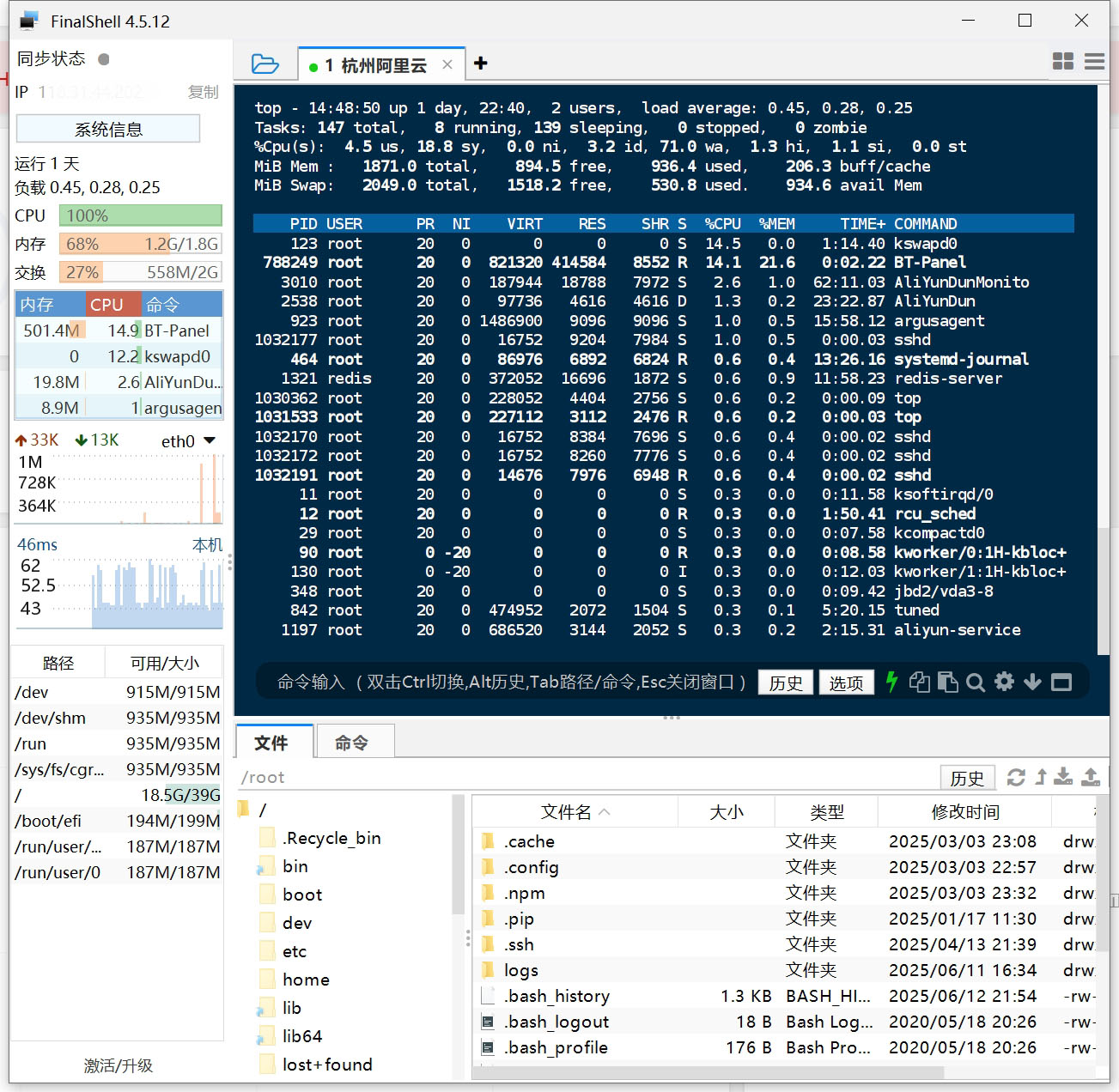This screenshot has width=1119, height=1092.
Task: Select .config folder name
Action: tap(532, 867)
